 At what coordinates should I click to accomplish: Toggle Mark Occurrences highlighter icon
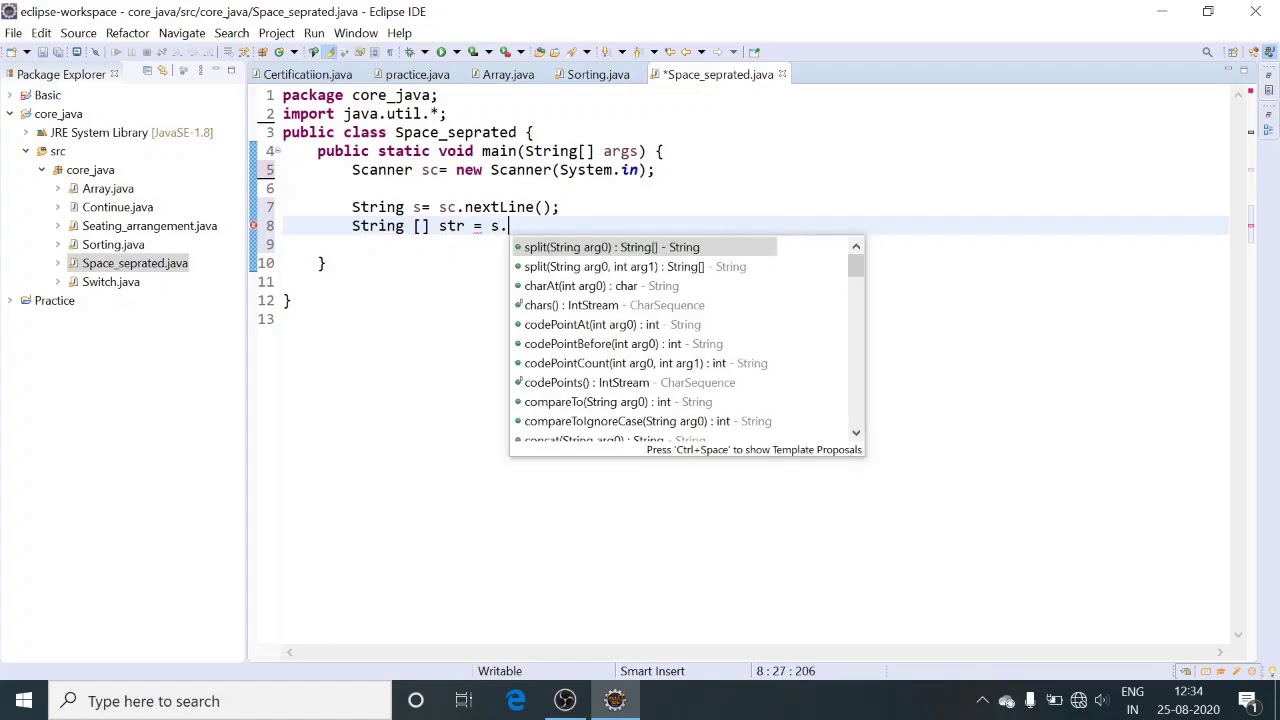coord(330,52)
